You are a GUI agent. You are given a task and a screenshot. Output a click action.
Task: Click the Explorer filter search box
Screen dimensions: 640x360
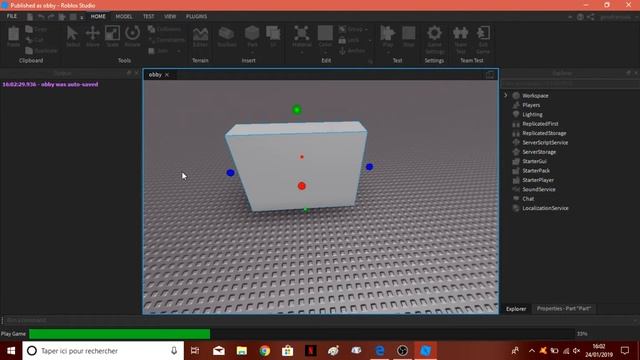point(570,84)
